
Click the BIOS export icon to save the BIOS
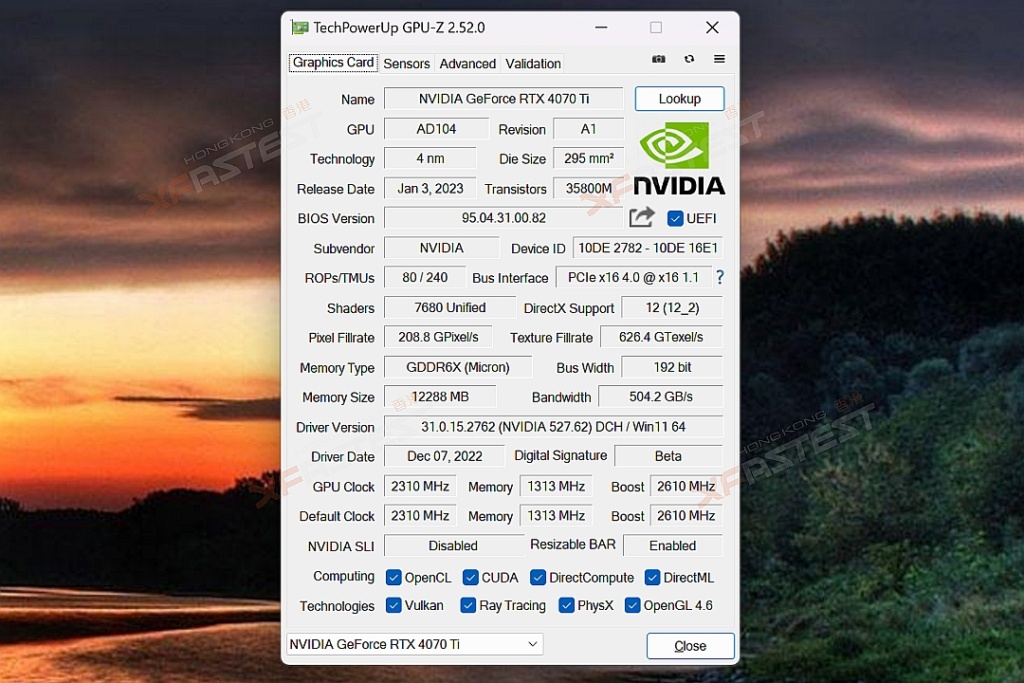click(x=641, y=217)
